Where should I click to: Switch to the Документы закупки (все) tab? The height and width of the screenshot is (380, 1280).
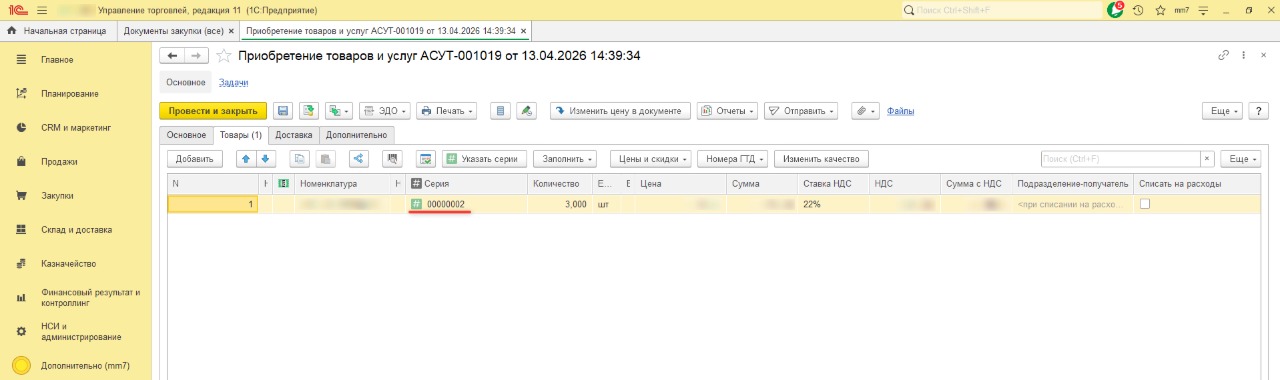173,31
